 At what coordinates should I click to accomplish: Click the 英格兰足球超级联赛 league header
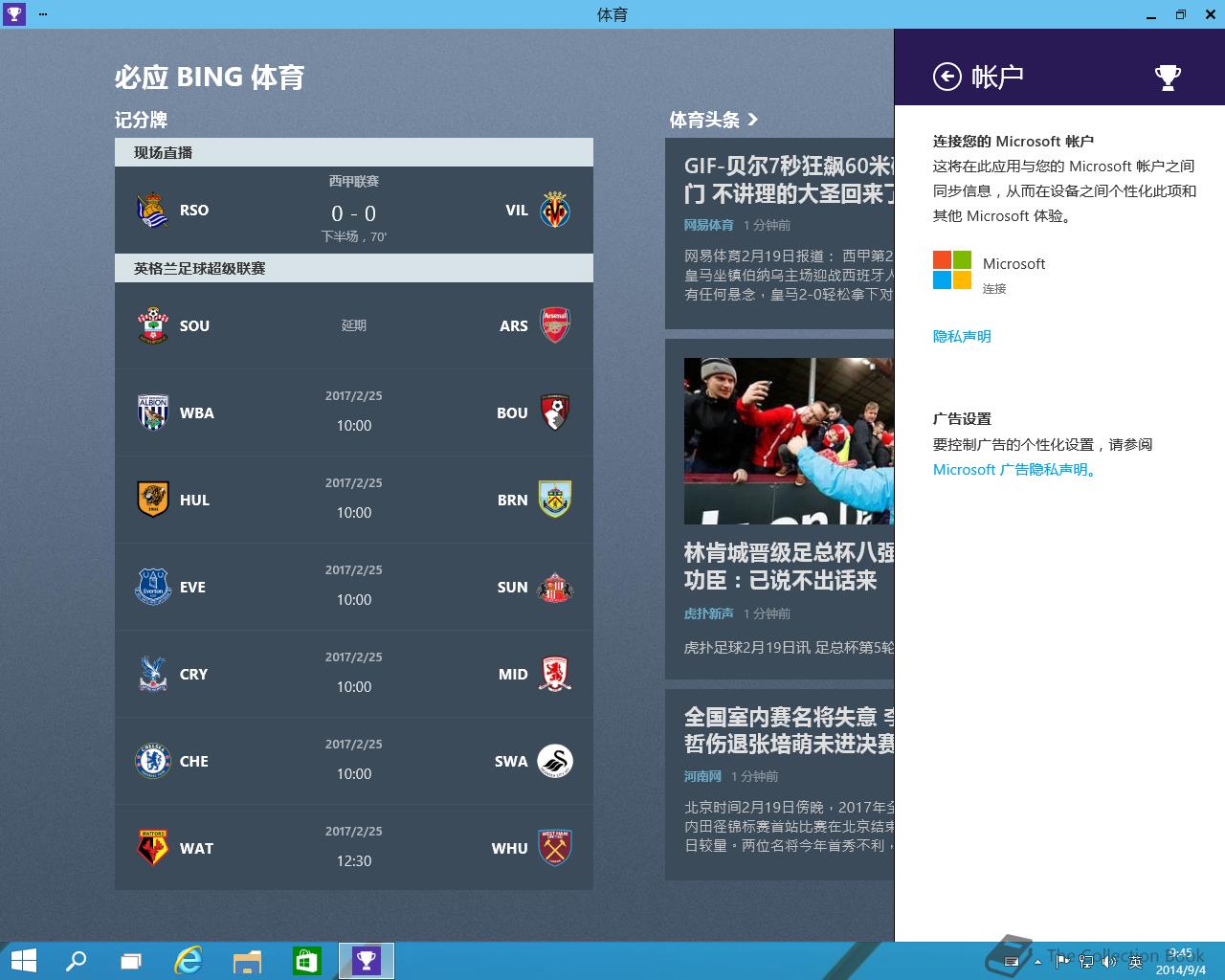tap(354, 268)
